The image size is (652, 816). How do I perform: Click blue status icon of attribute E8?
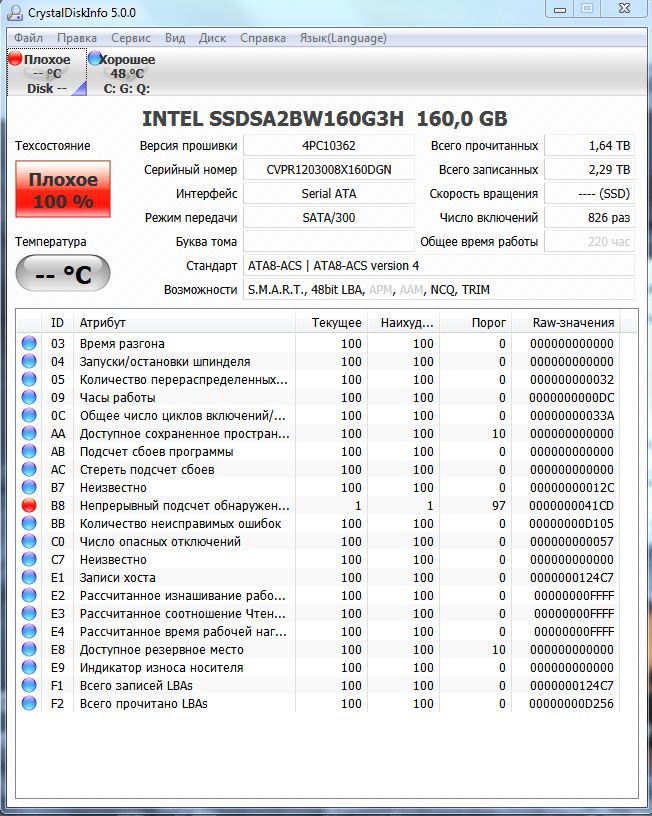[x=29, y=649]
